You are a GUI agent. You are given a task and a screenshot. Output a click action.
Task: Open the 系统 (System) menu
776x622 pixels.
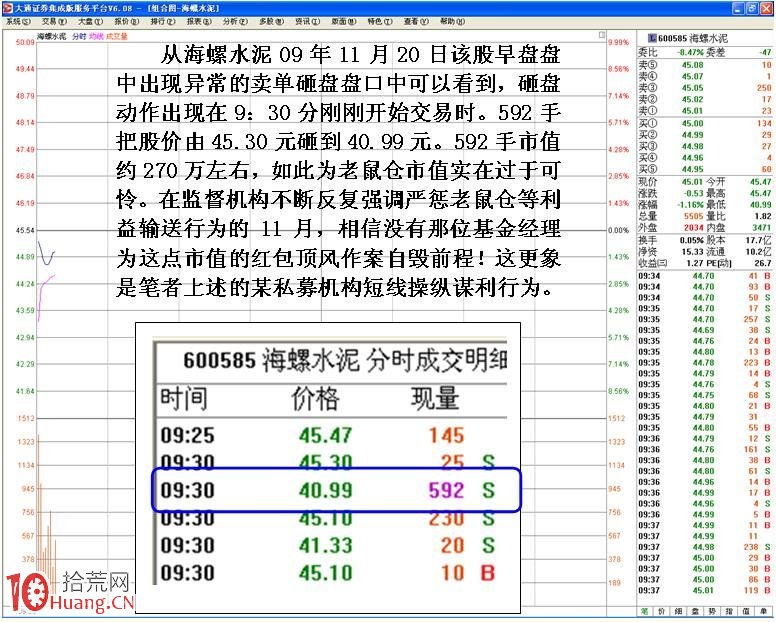click(15, 21)
